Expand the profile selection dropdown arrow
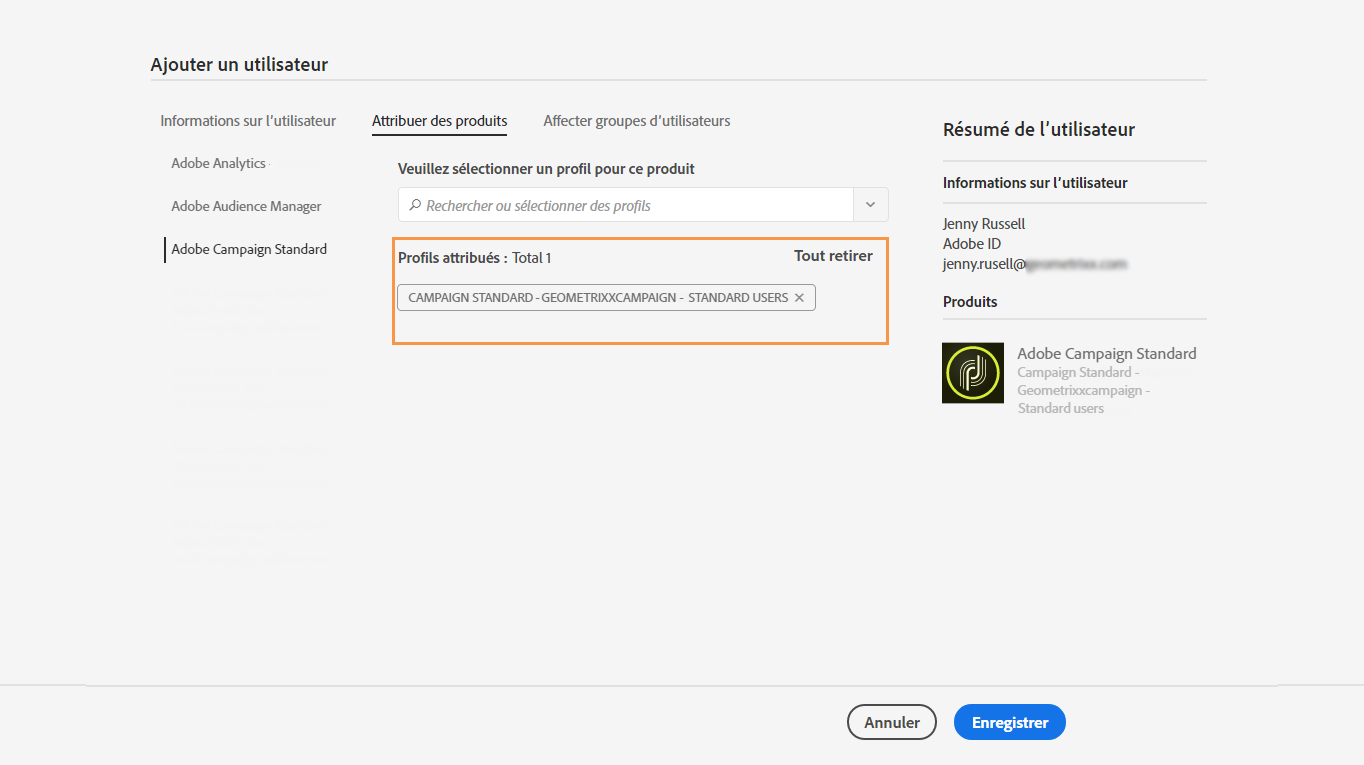1364x765 pixels. tap(870, 205)
